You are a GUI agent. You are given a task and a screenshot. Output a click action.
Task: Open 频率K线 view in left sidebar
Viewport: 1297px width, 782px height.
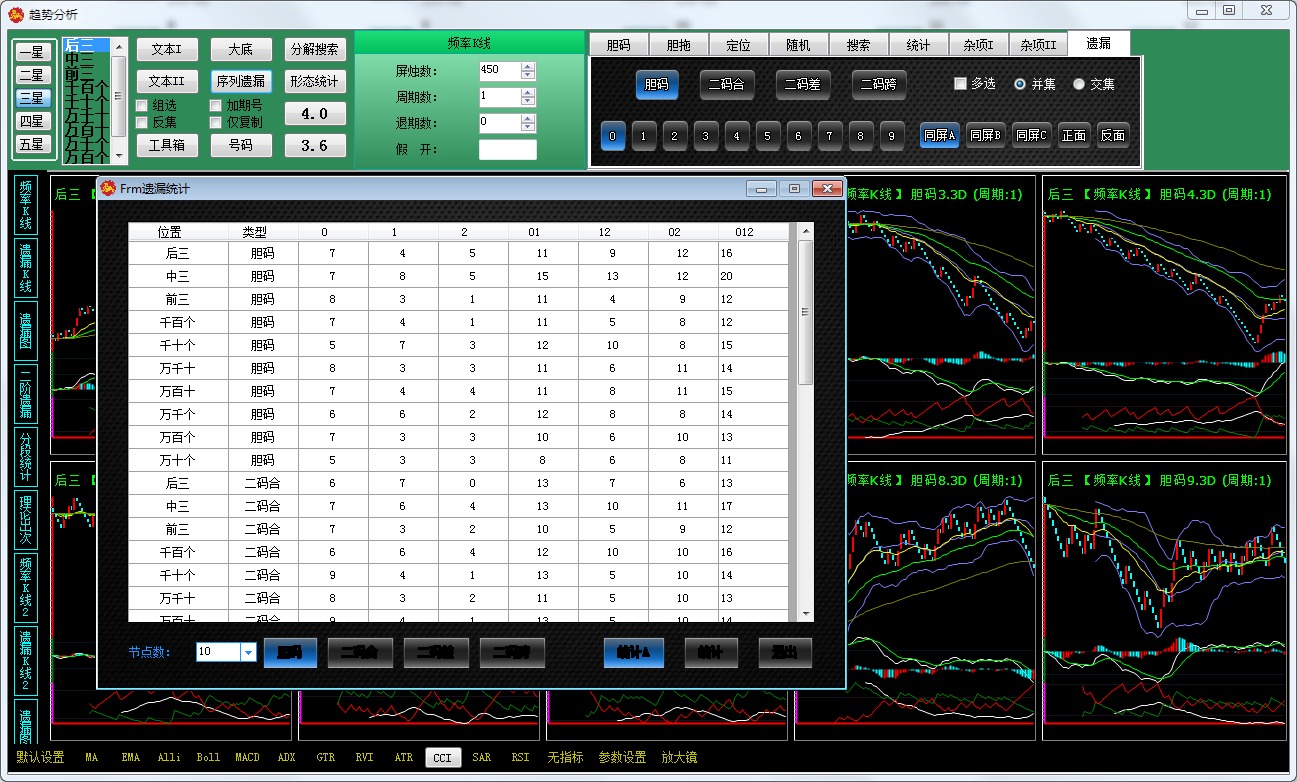pyautogui.click(x=25, y=204)
